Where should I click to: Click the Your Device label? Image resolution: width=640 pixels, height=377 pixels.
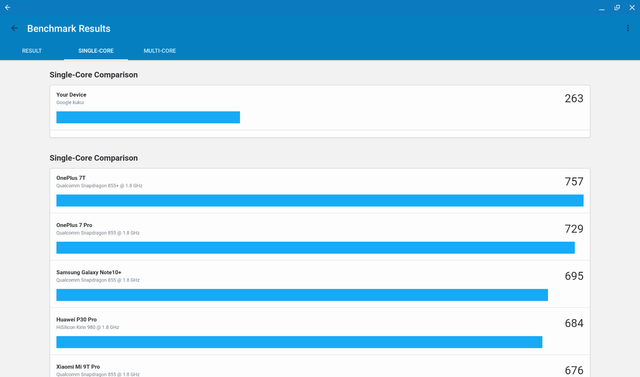click(71, 95)
